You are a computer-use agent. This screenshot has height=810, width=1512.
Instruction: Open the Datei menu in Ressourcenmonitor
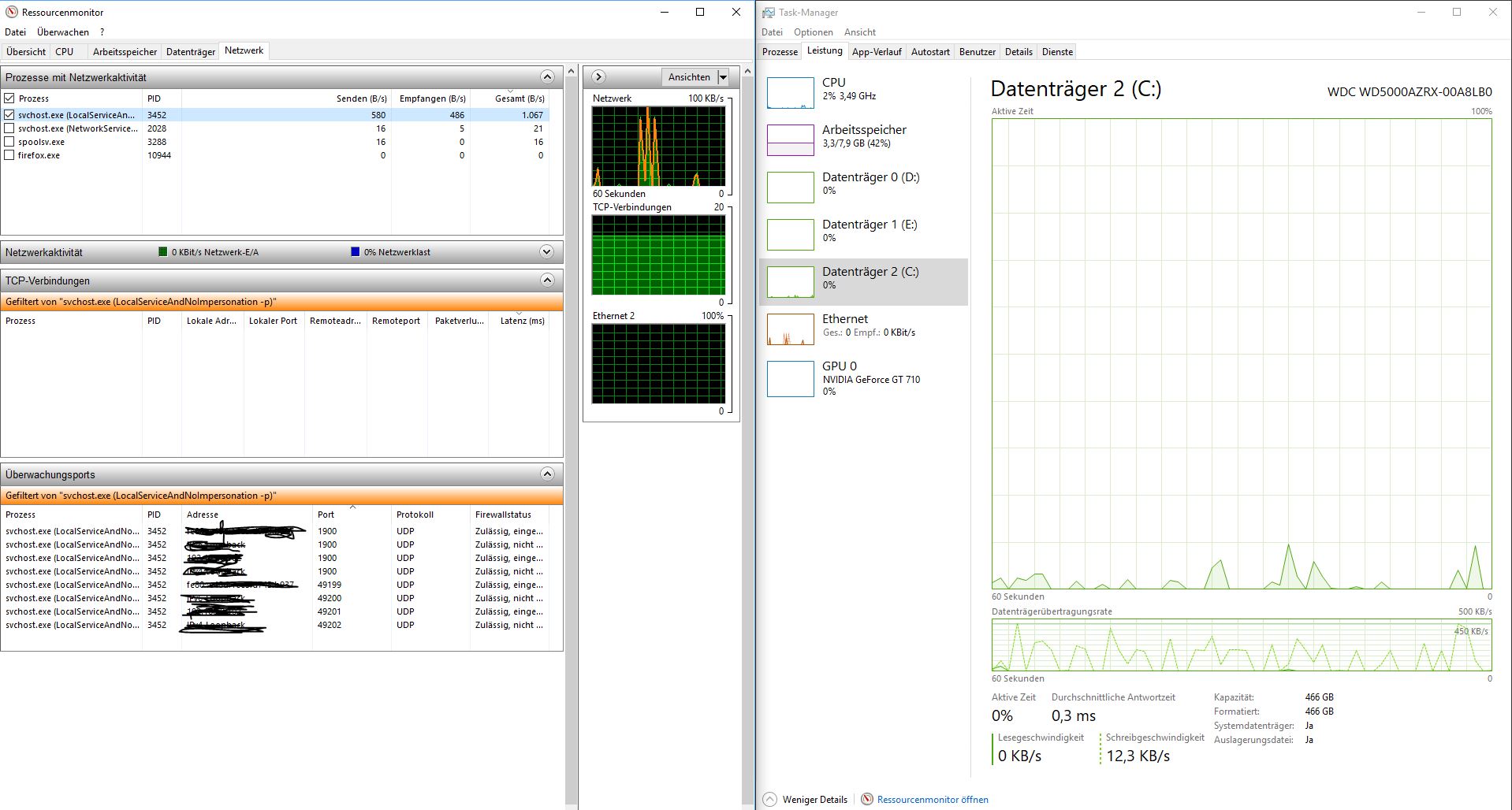pos(15,32)
